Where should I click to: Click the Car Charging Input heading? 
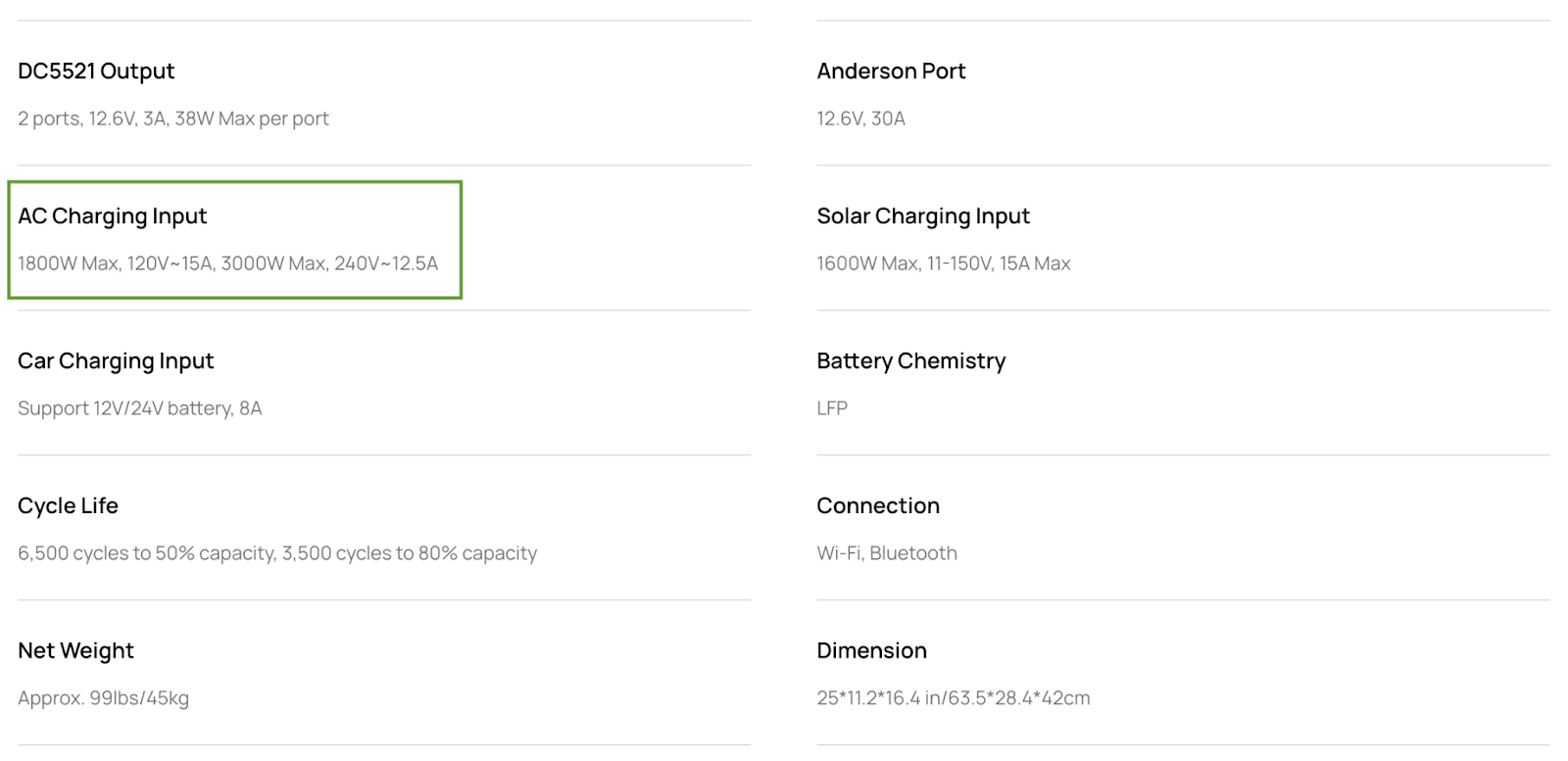click(116, 361)
